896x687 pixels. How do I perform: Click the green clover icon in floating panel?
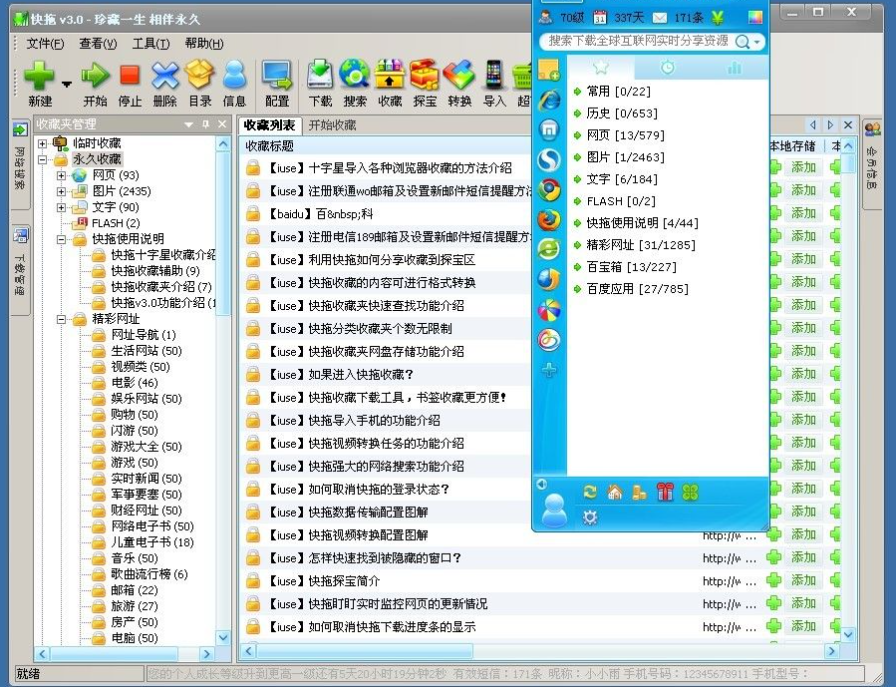point(690,492)
